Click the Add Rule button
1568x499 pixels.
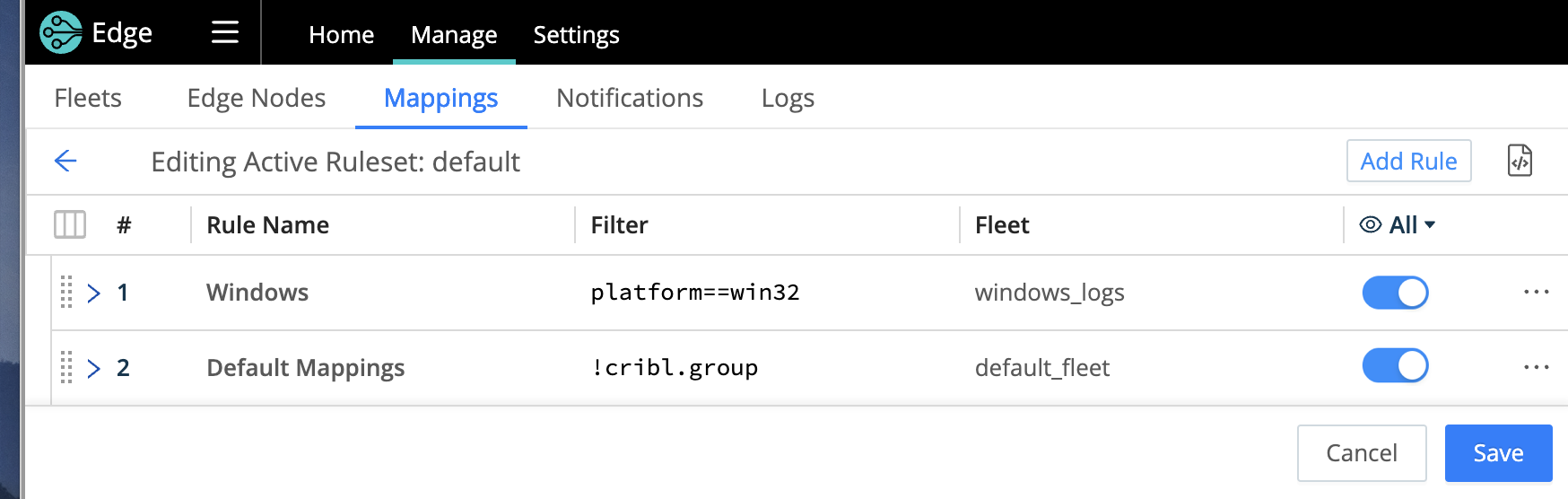(1408, 162)
